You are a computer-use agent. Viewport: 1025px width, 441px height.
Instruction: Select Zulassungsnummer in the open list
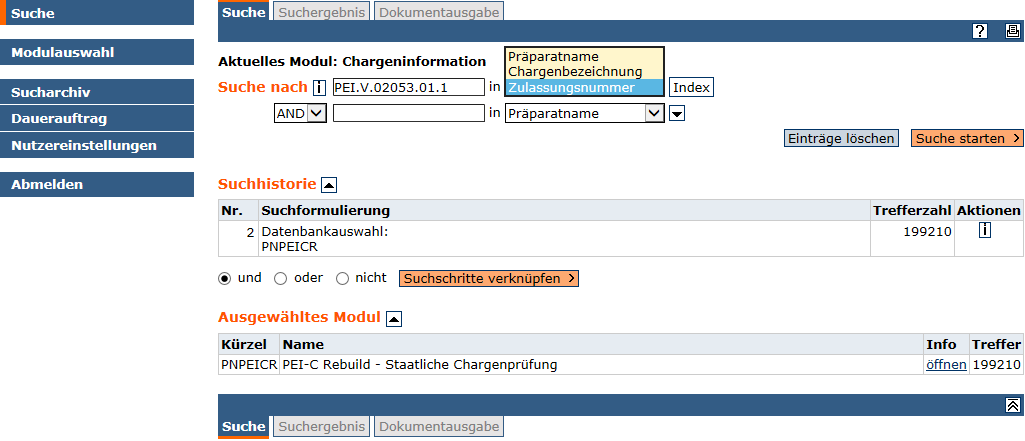584,88
